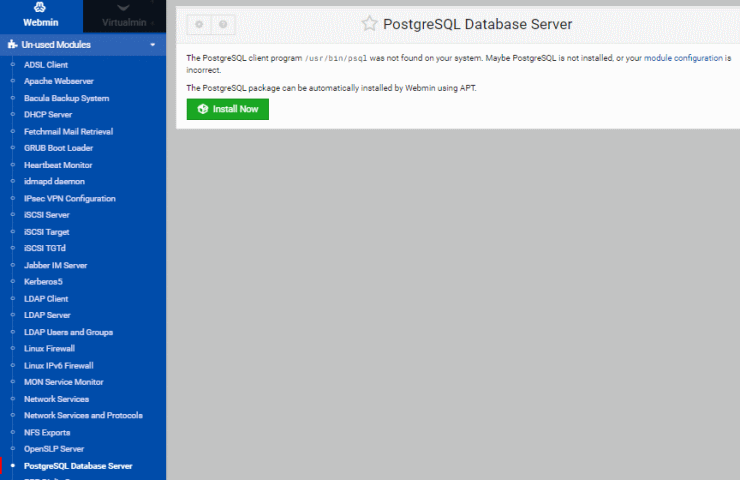Open Heartbeat Monitor module
The width and height of the screenshot is (740, 480).
[58, 165]
